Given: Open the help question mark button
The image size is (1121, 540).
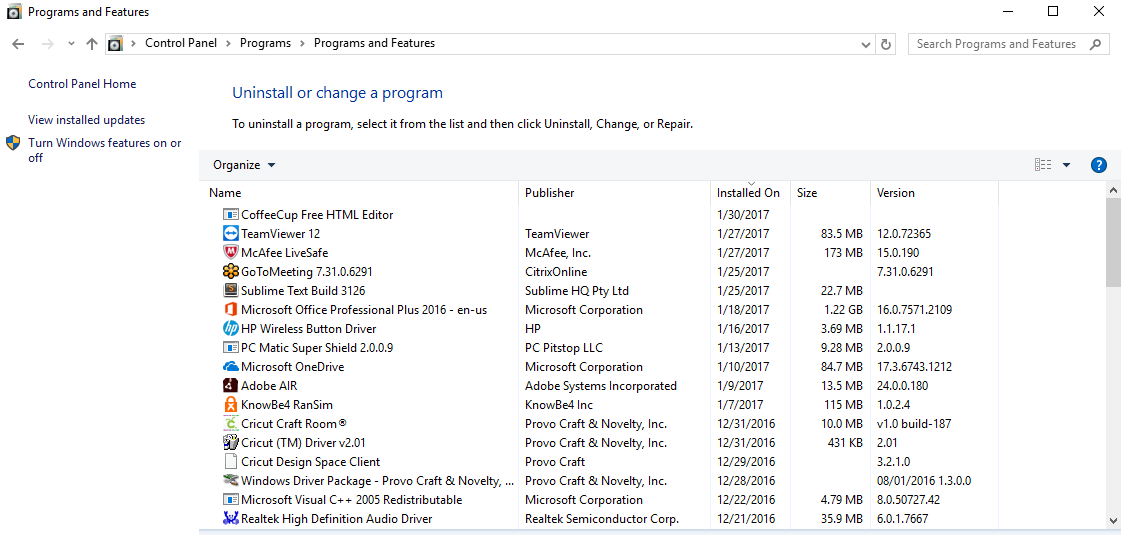Looking at the screenshot, I should click(1098, 165).
